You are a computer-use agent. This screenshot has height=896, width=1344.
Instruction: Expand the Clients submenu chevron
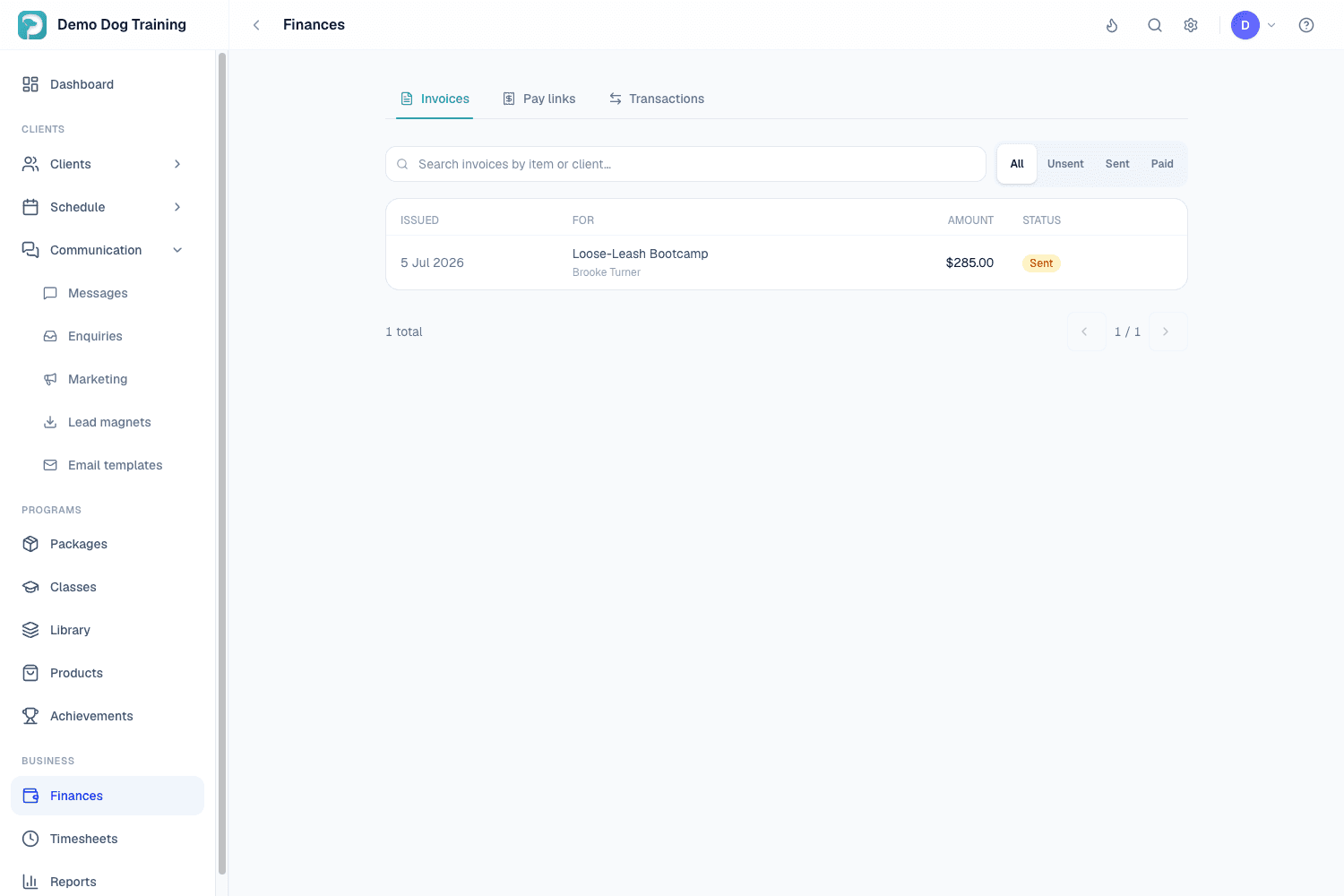tap(177, 164)
